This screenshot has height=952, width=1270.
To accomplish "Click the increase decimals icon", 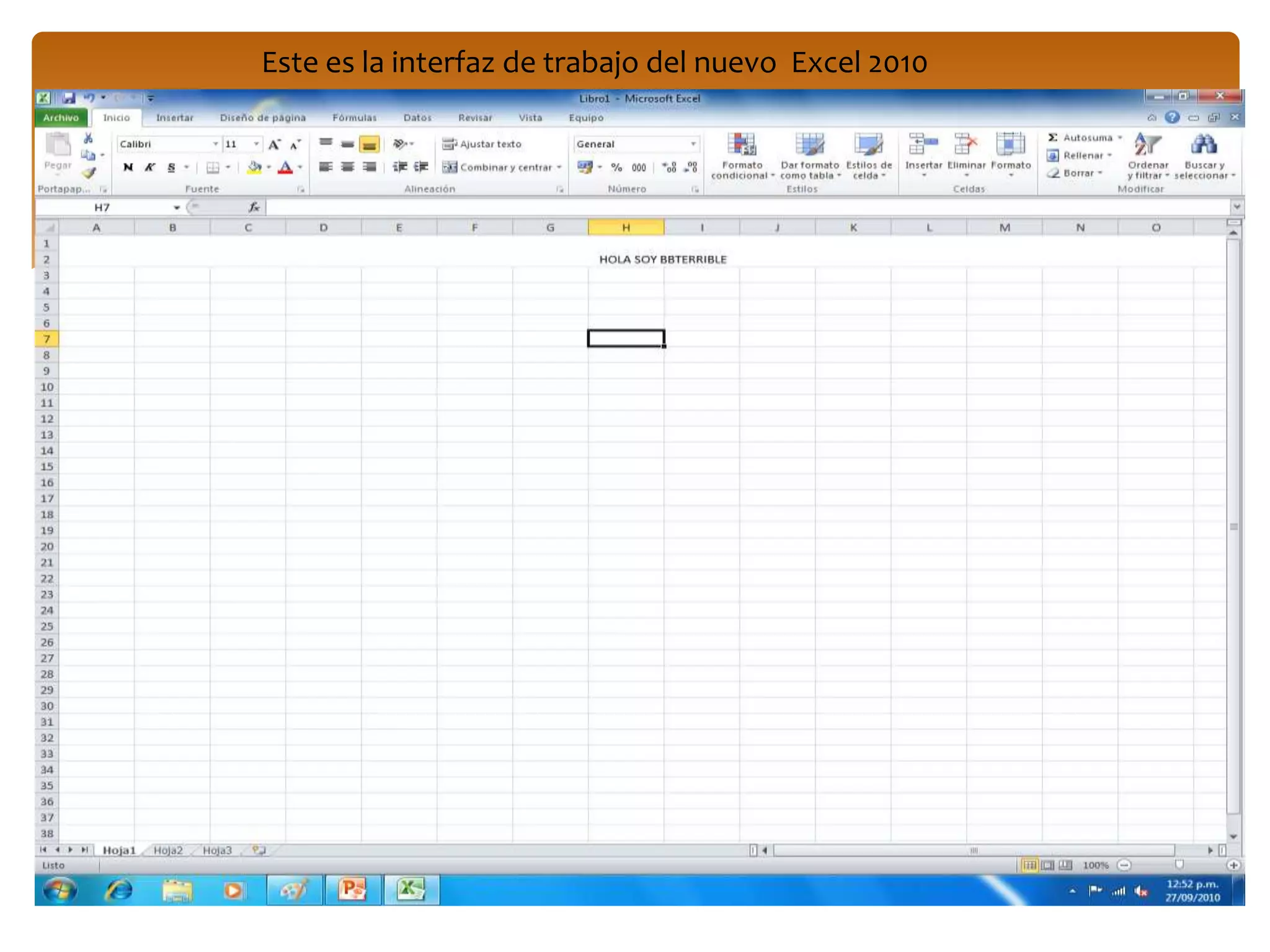I will point(669,167).
